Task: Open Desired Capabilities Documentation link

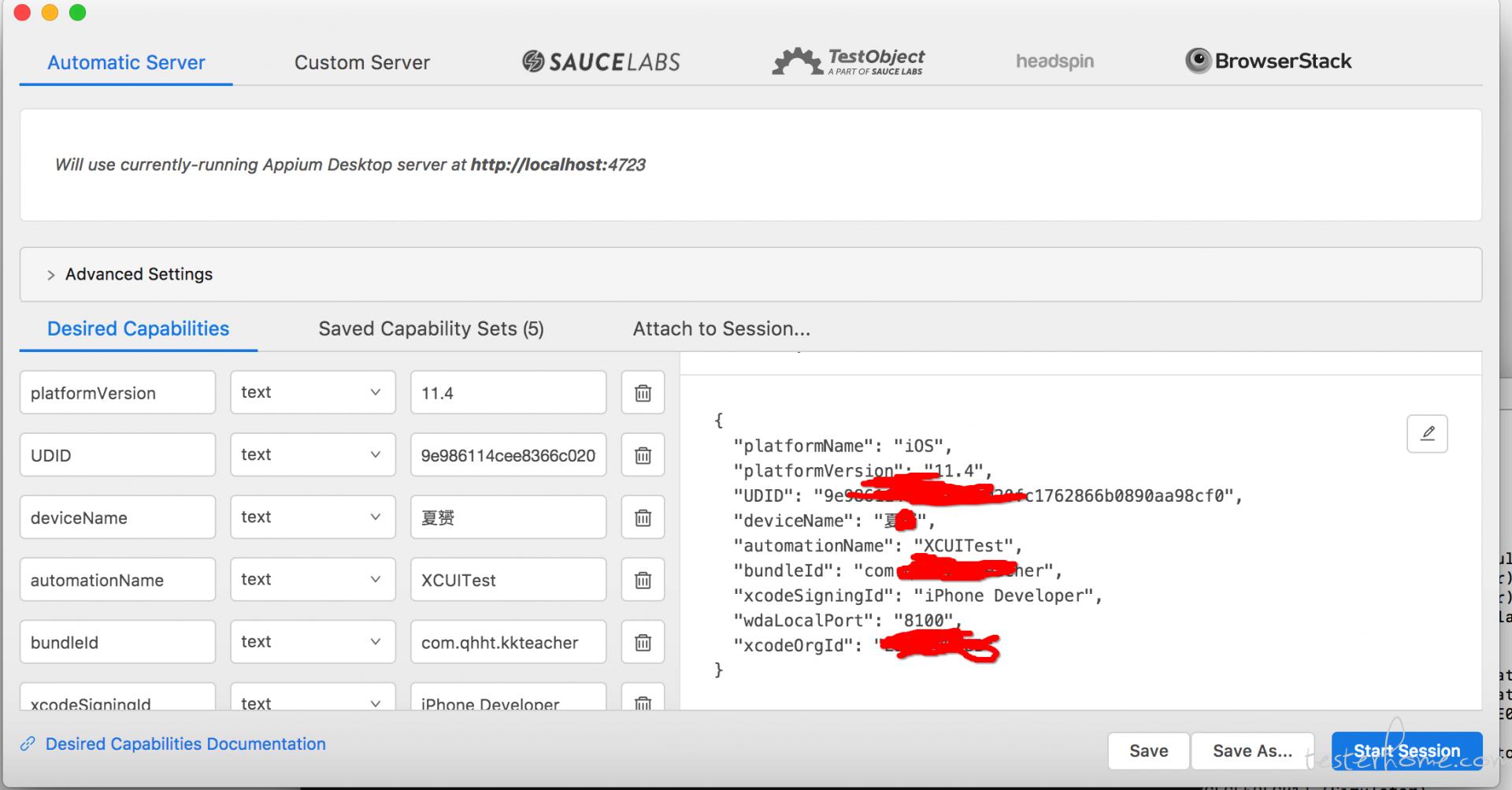Action: [x=185, y=744]
